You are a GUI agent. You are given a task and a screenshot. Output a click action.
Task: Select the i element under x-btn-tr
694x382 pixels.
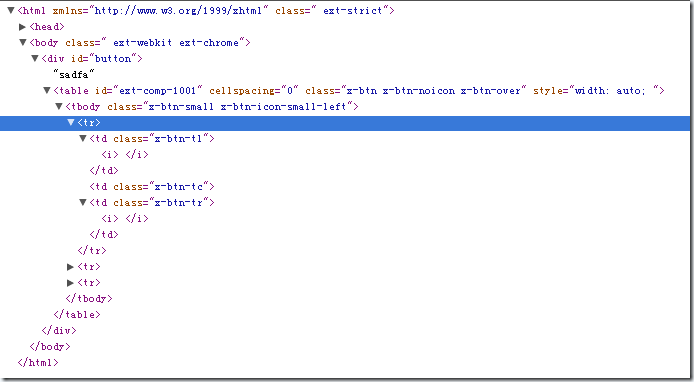[125, 218]
